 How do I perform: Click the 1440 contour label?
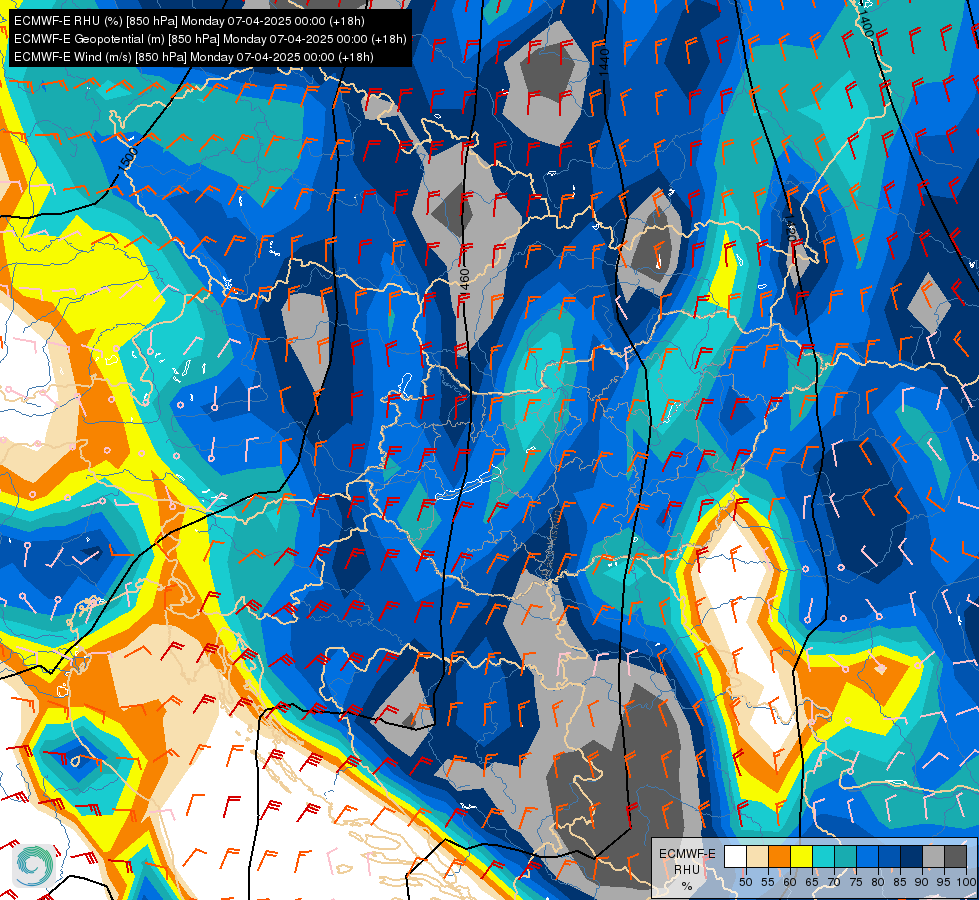click(x=604, y=62)
